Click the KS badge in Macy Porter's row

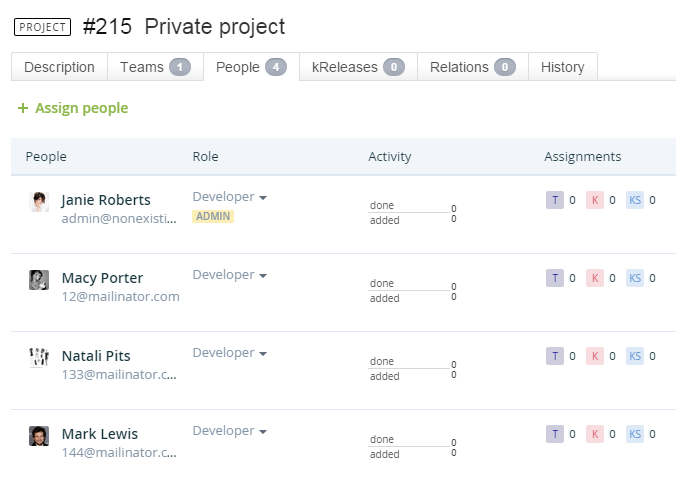pos(635,278)
